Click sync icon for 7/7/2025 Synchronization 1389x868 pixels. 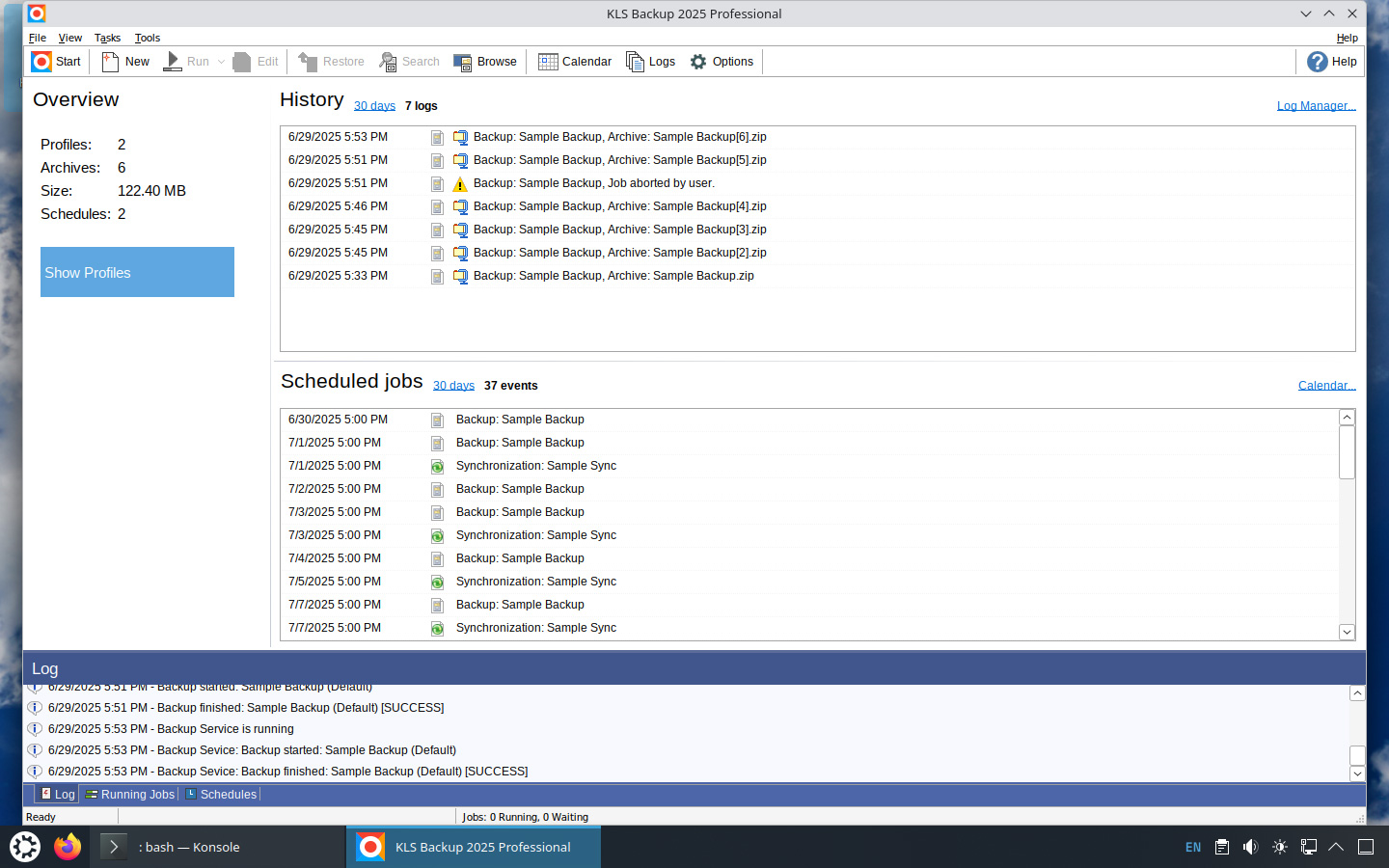437,629
